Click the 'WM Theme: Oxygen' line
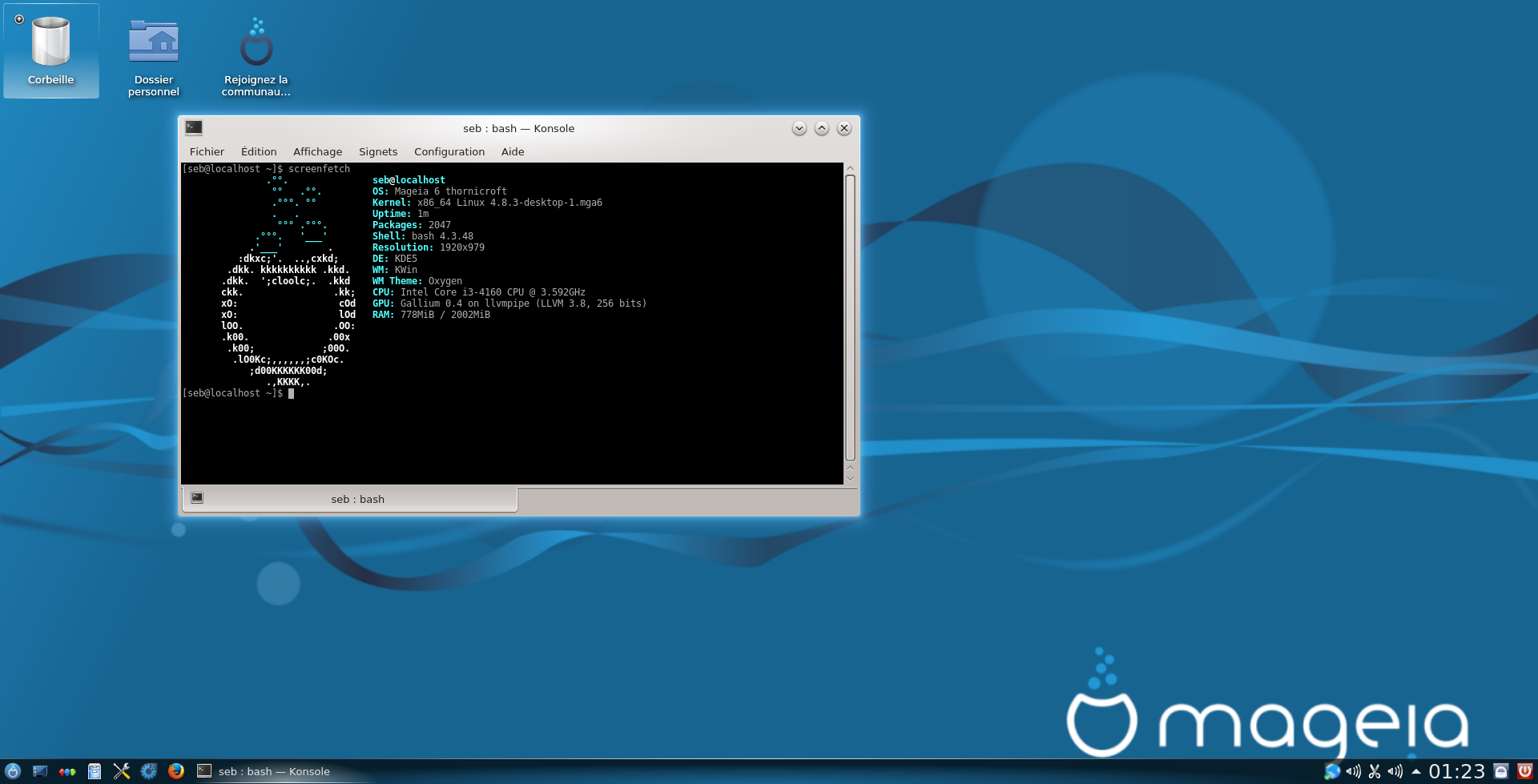 (417, 281)
